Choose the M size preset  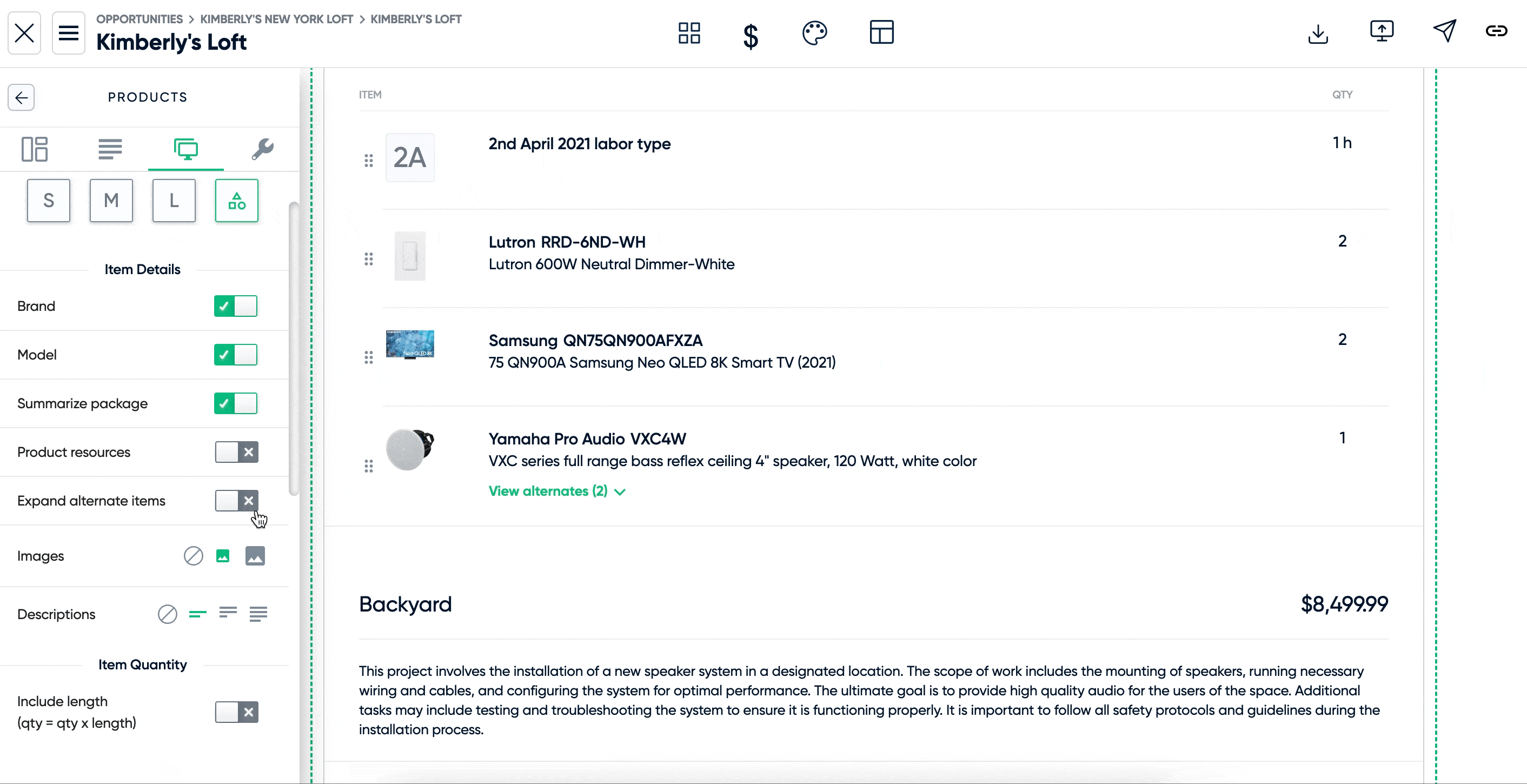[x=111, y=200]
